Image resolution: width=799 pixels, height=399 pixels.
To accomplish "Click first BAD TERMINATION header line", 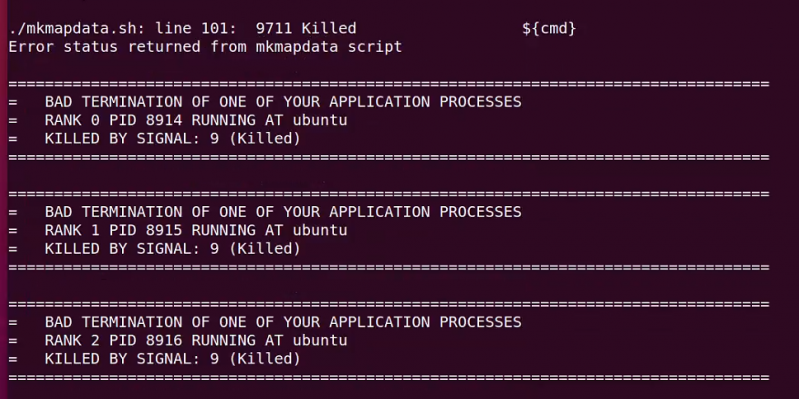I will [265, 102].
